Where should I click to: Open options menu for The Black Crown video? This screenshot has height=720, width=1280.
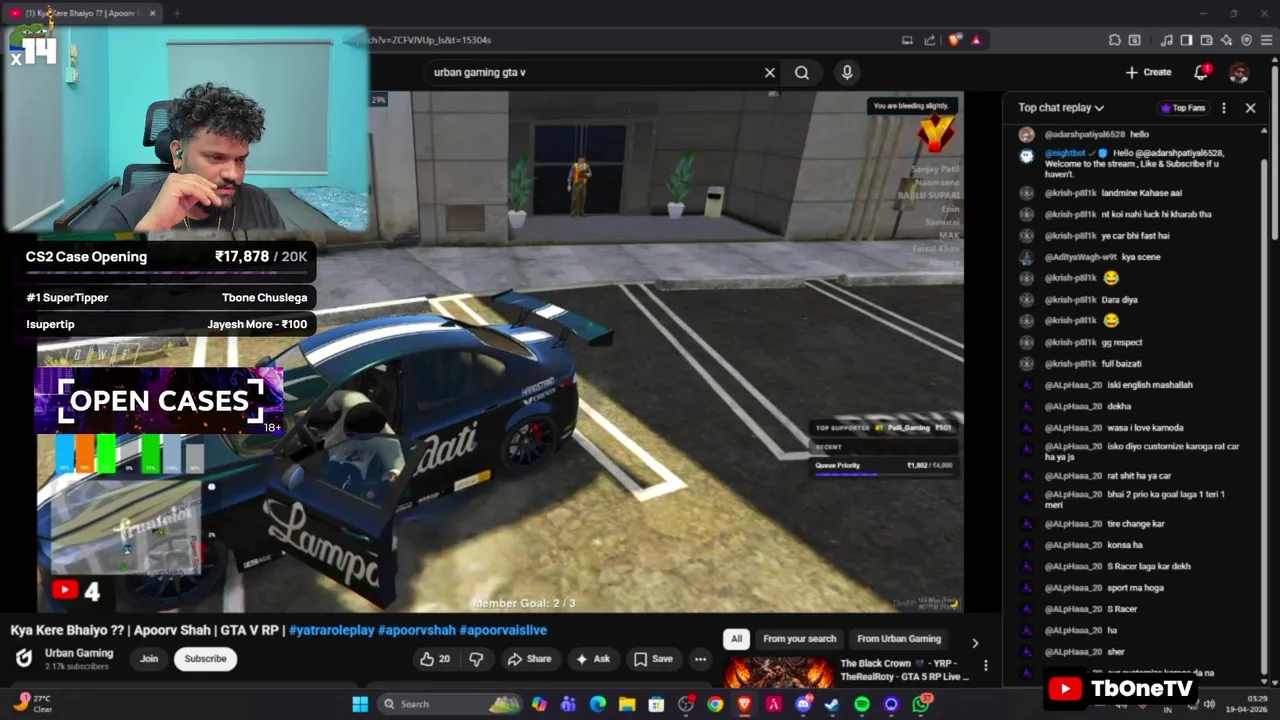pyautogui.click(x=986, y=665)
